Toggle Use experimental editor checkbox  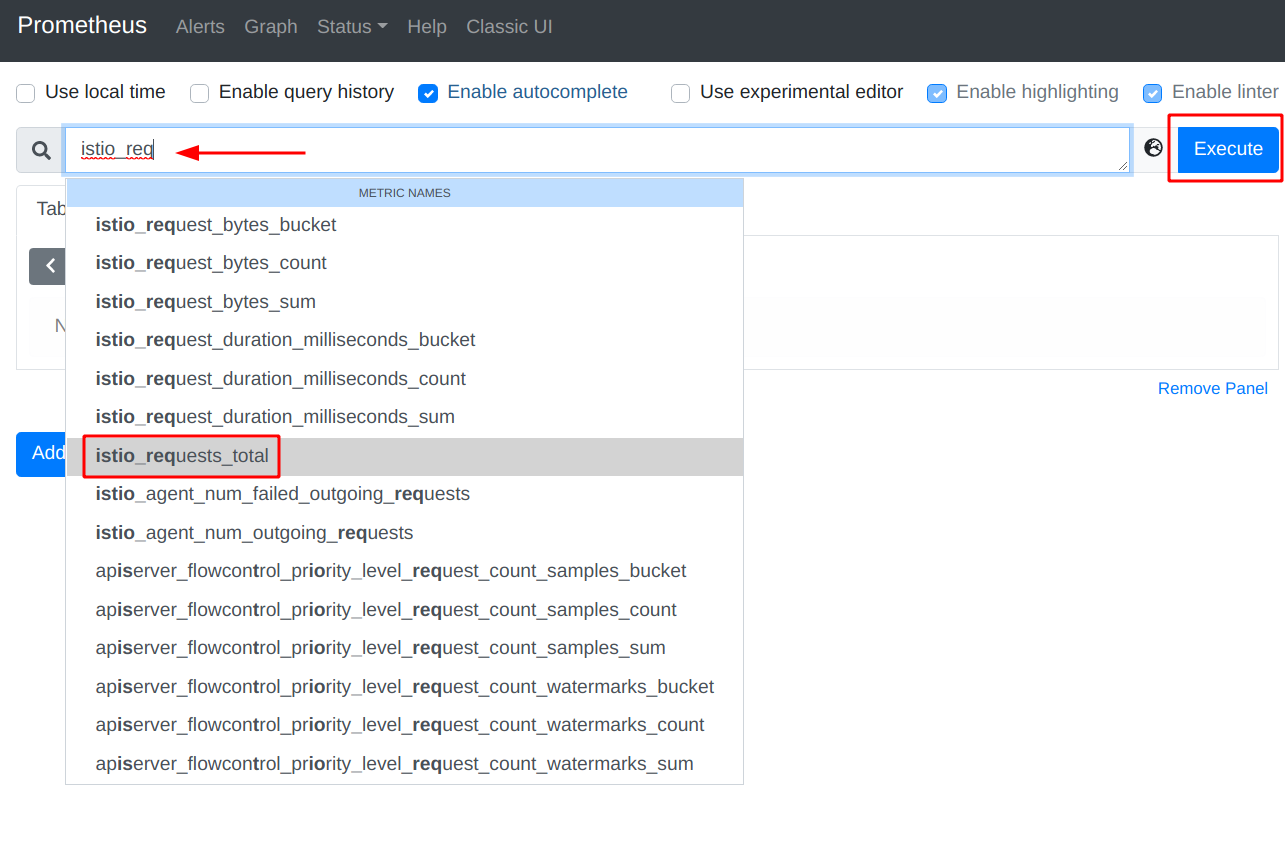point(681,93)
